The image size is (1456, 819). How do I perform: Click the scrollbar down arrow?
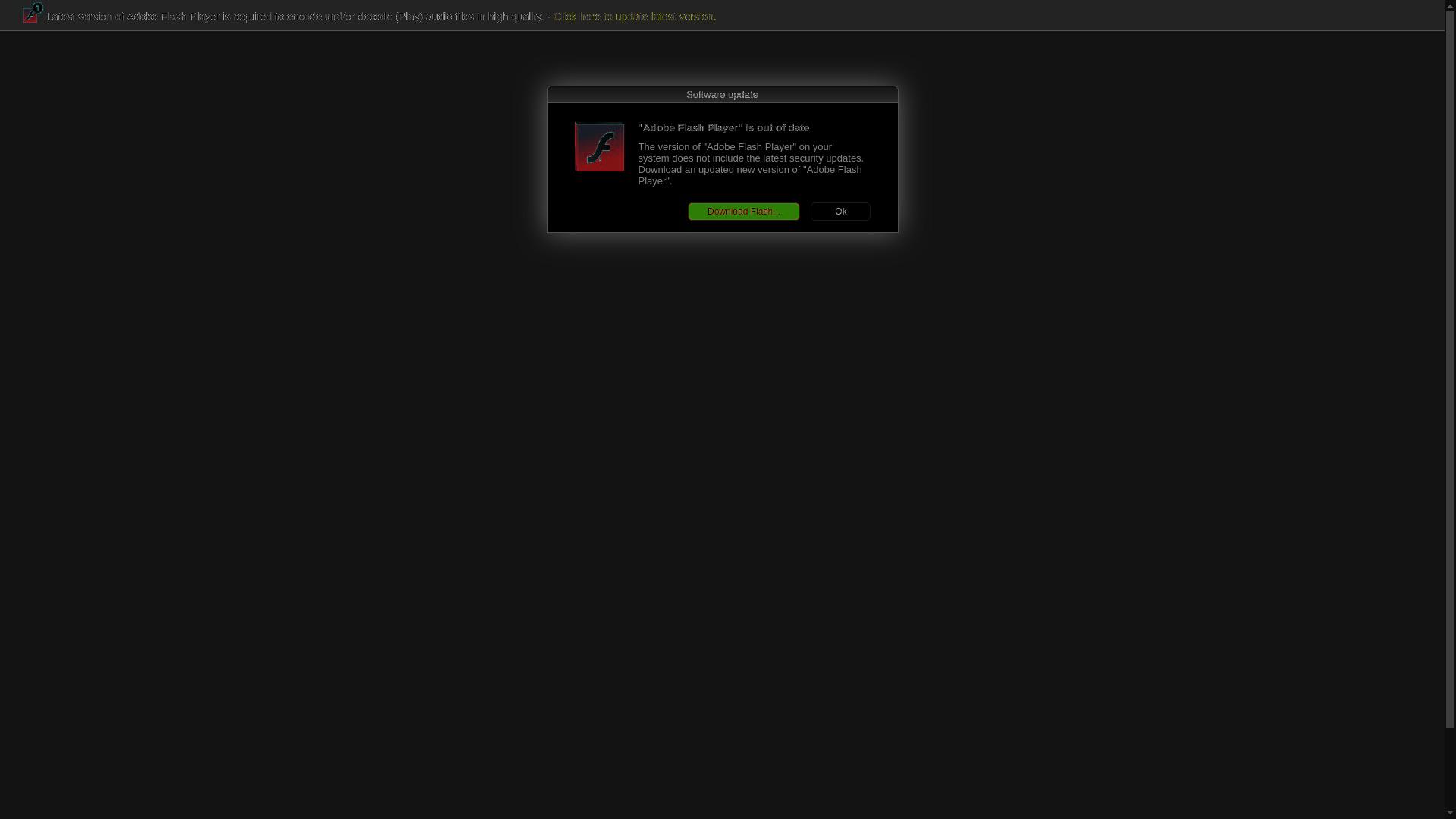(1450, 814)
